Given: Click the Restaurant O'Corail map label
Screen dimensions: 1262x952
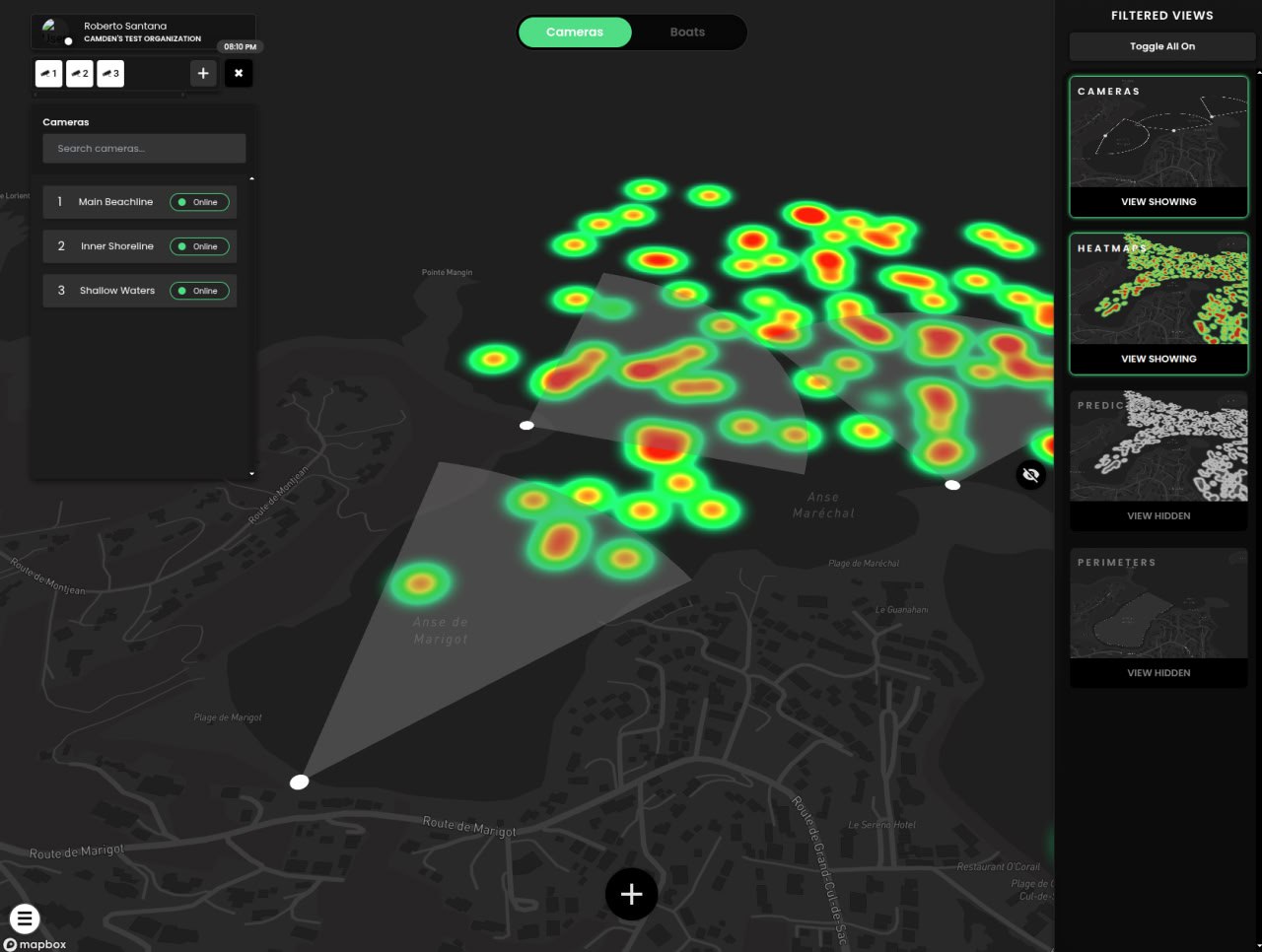Looking at the screenshot, I should [998, 867].
